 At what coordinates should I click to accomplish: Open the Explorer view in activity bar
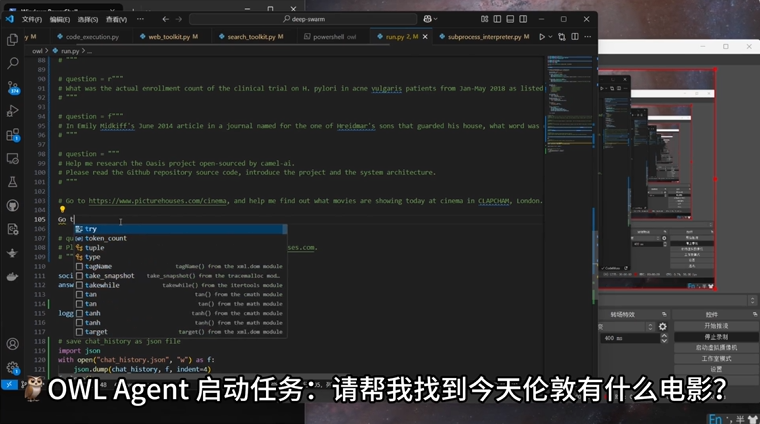click(x=13, y=39)
